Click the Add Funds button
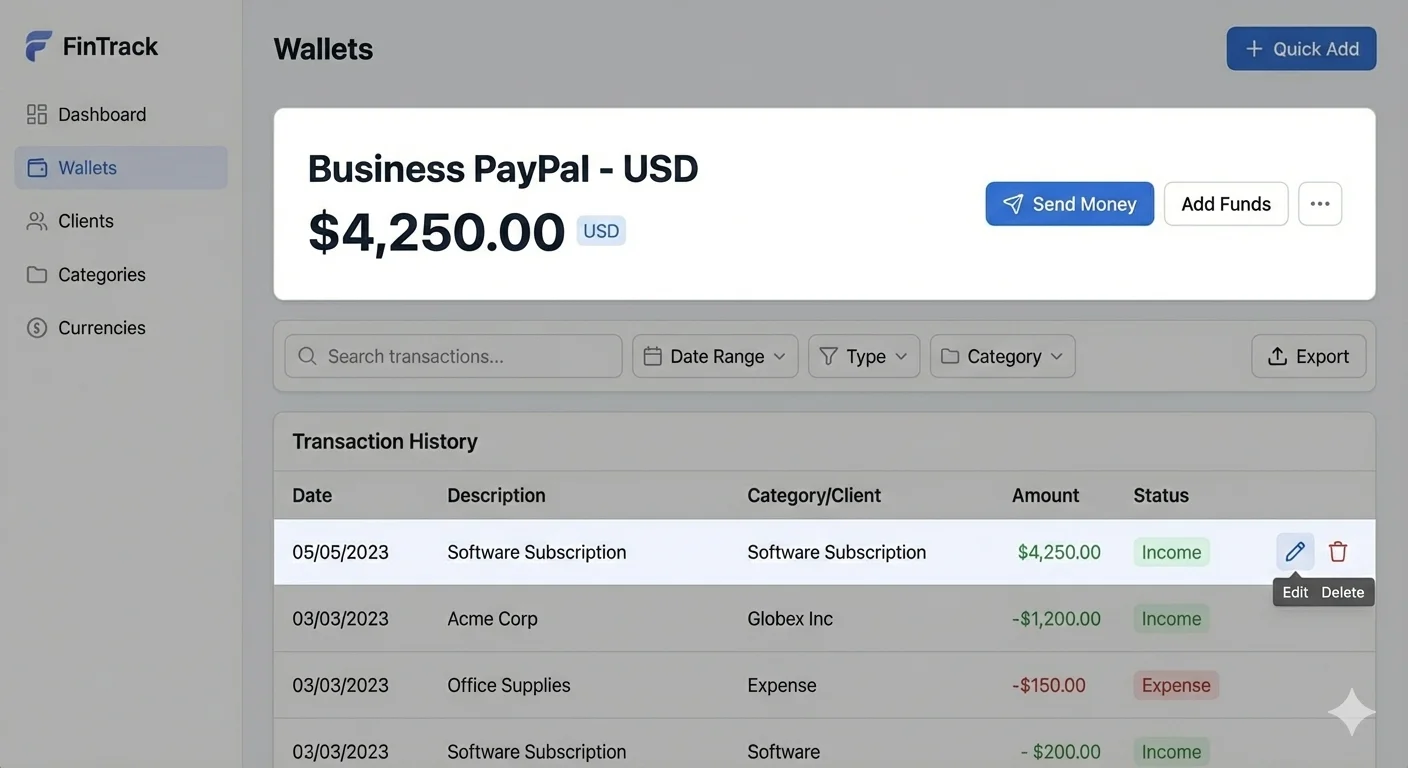Screen dimensions: 1408x768 click(1226, 204)
